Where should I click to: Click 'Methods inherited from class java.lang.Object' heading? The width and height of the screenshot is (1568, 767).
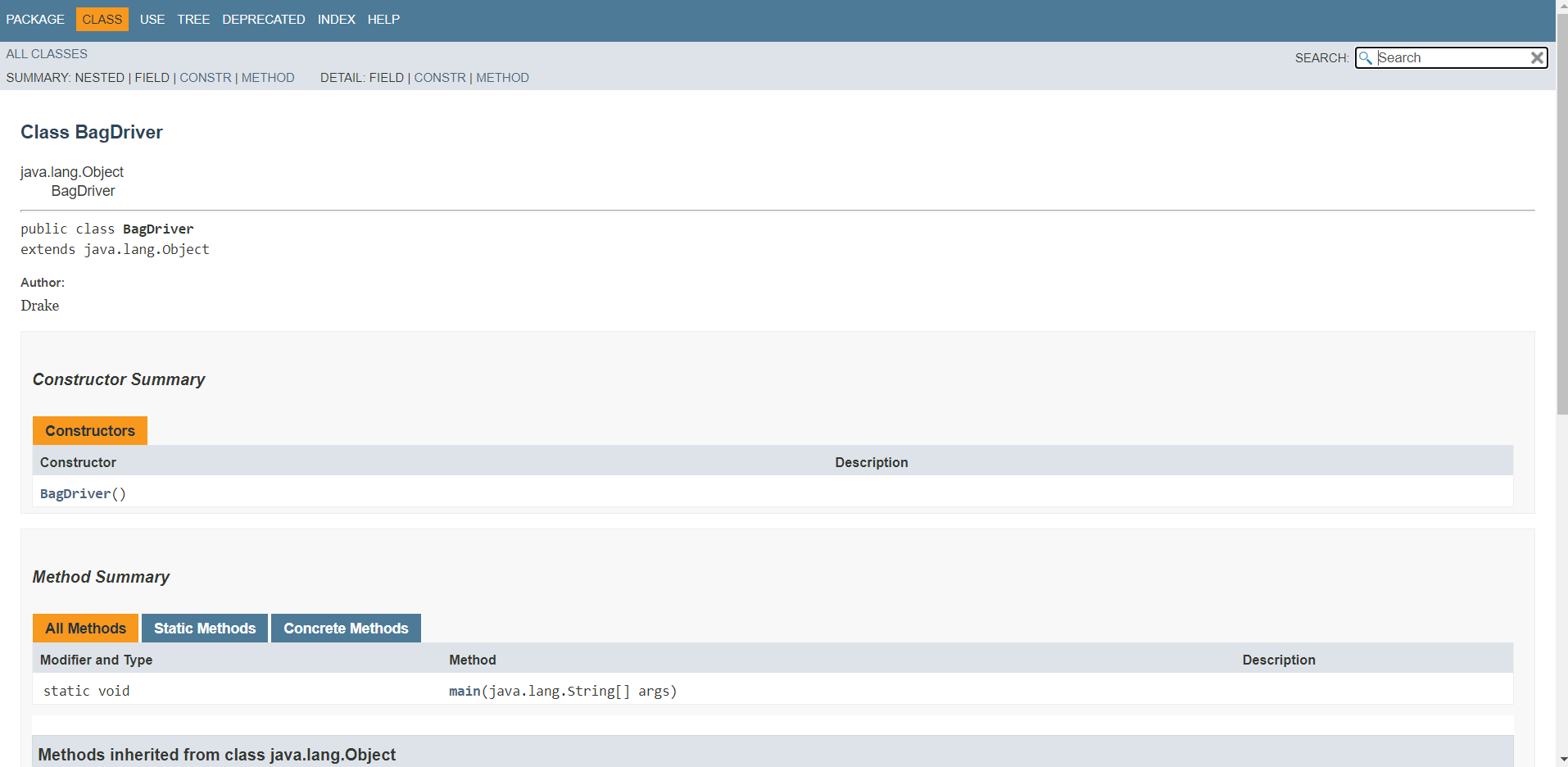(x=217, y=755)
